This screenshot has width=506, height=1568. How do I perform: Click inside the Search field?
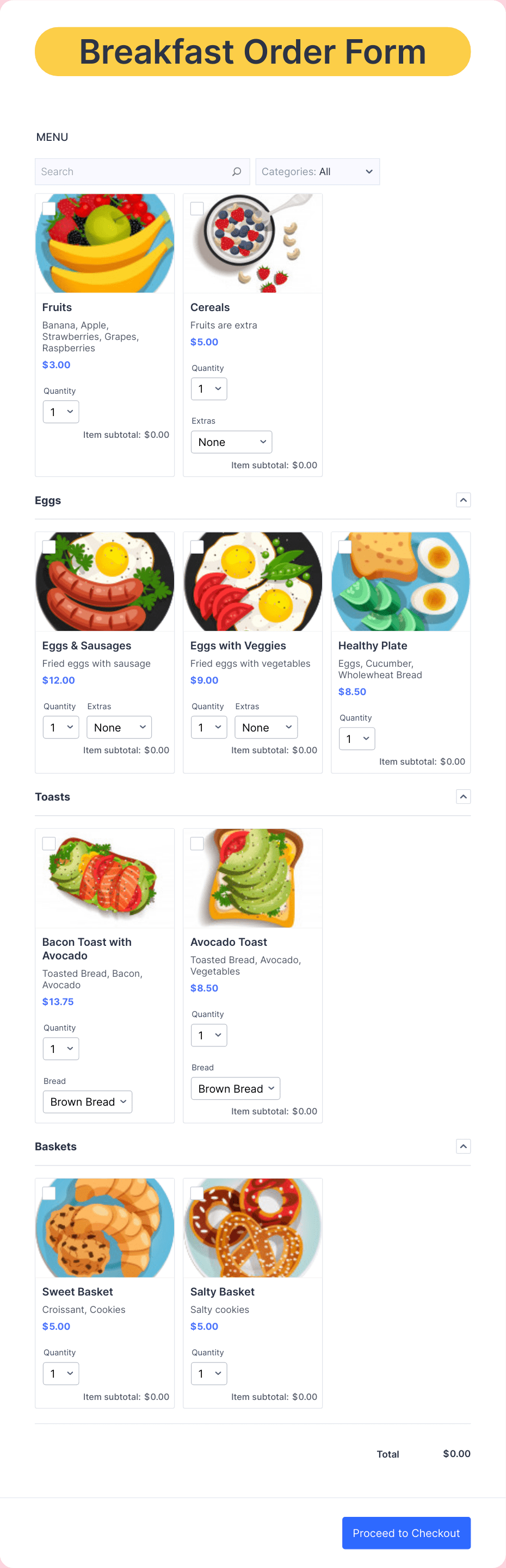122,171
